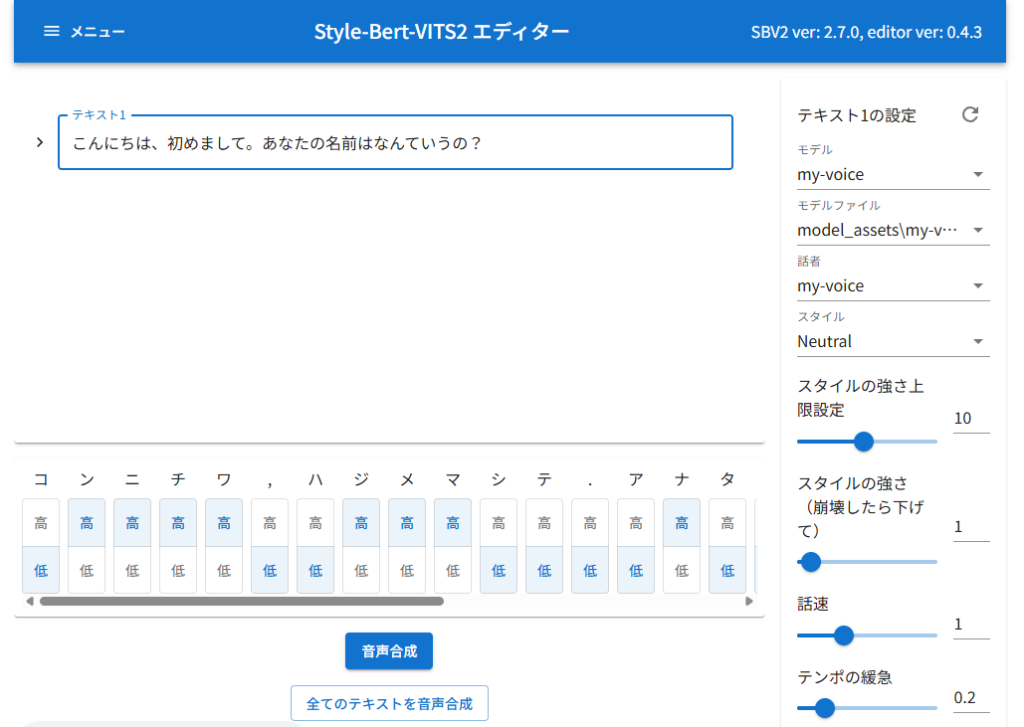Viewport: 1024px width, 727px height.
Task: Set マ accent to 低
Action: [x=453, y=570]
